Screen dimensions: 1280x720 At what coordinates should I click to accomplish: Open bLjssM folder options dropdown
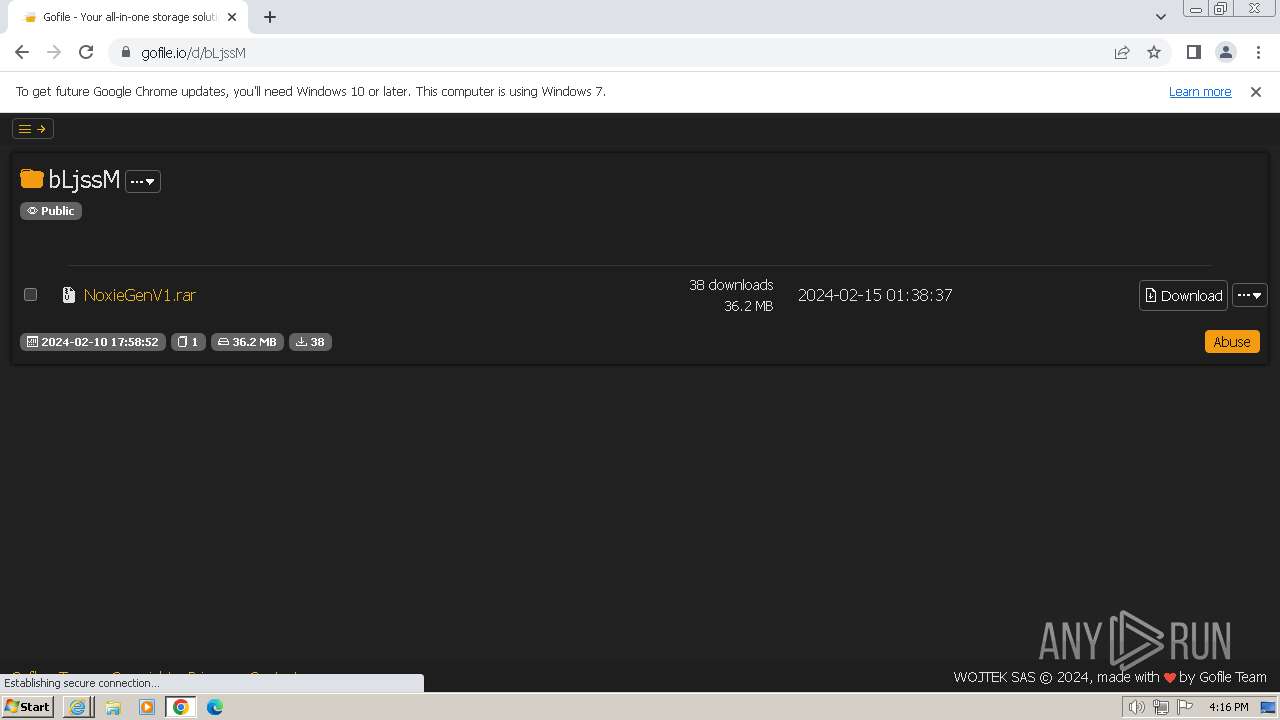(143, 181)
